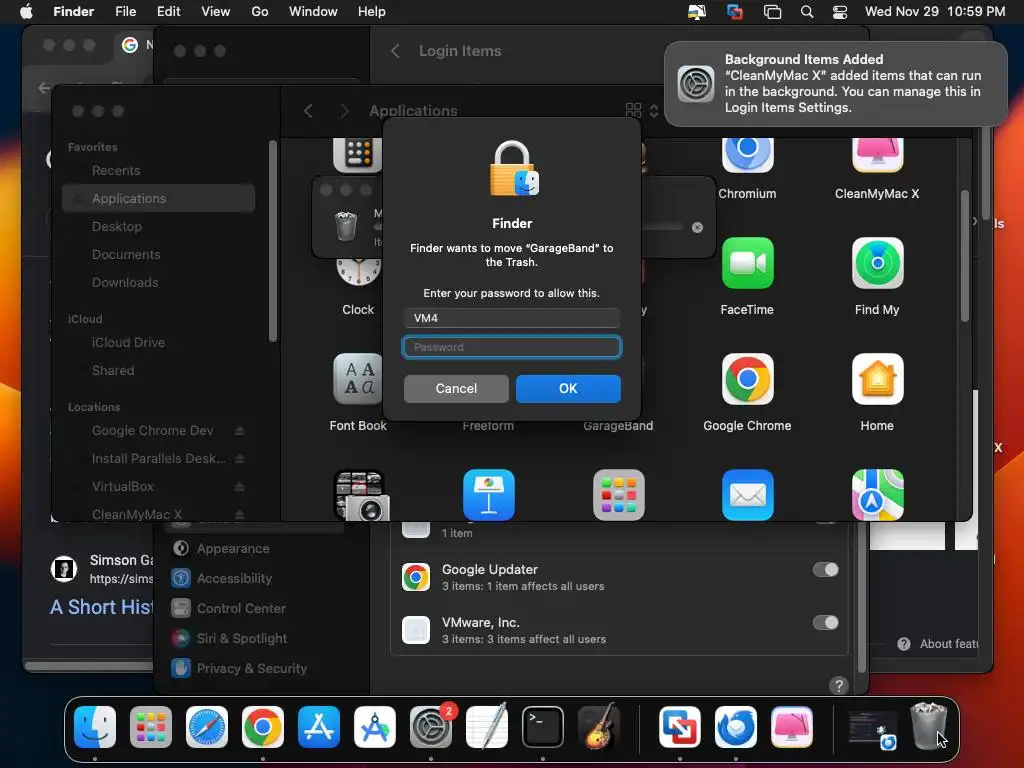This screenshot has width=1024, height=768.
Task: Select the Maps app icon
Action: [x=877, y=494]
